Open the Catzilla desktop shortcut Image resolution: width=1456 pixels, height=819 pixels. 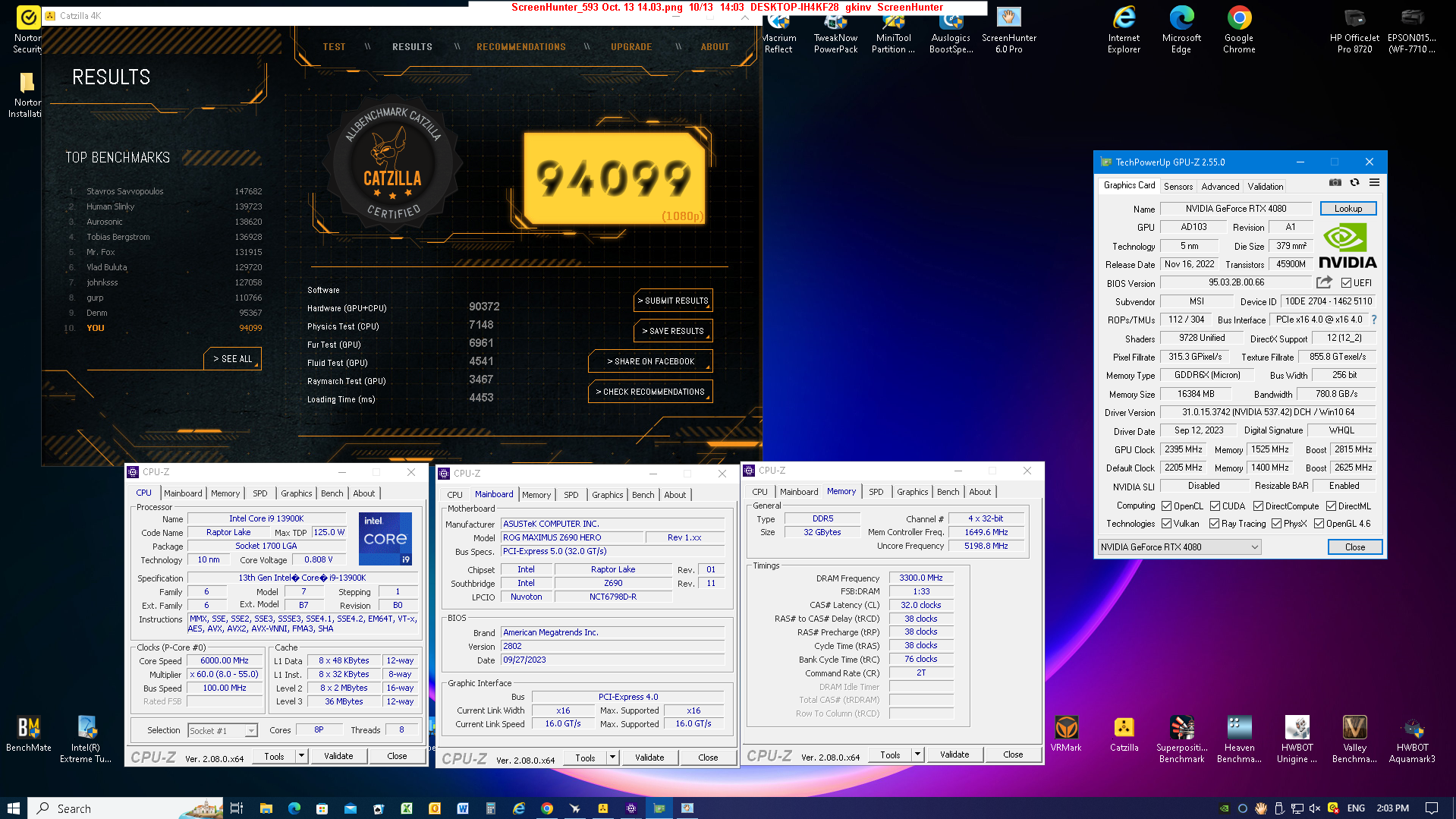(1124, 734)
